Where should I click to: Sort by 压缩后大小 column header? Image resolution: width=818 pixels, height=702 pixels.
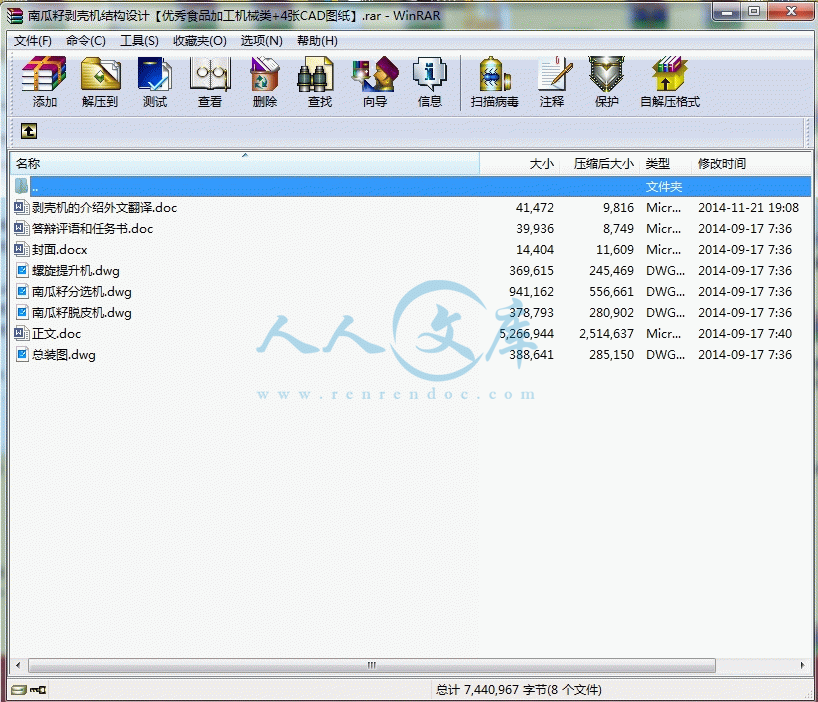tap(599, 164)
